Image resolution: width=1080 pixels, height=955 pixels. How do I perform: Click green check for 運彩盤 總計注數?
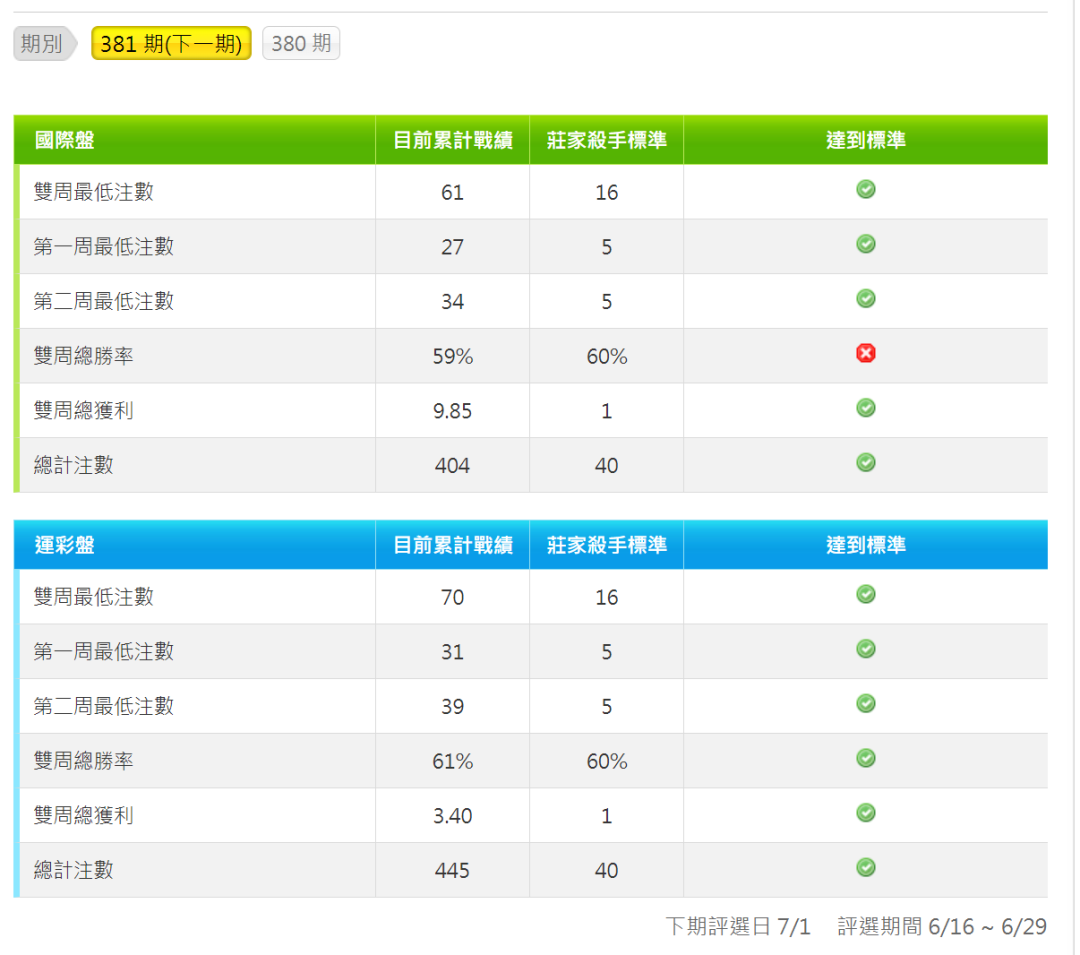click(x=866, y=868)
